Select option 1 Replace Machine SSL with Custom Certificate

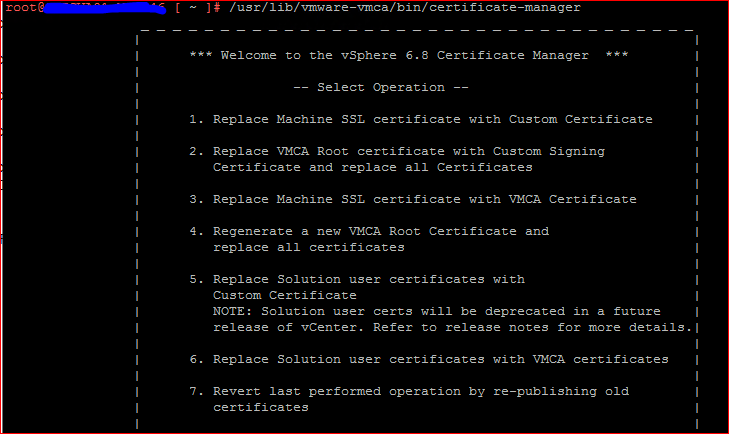pyautogui.click(x=420, y=119)
